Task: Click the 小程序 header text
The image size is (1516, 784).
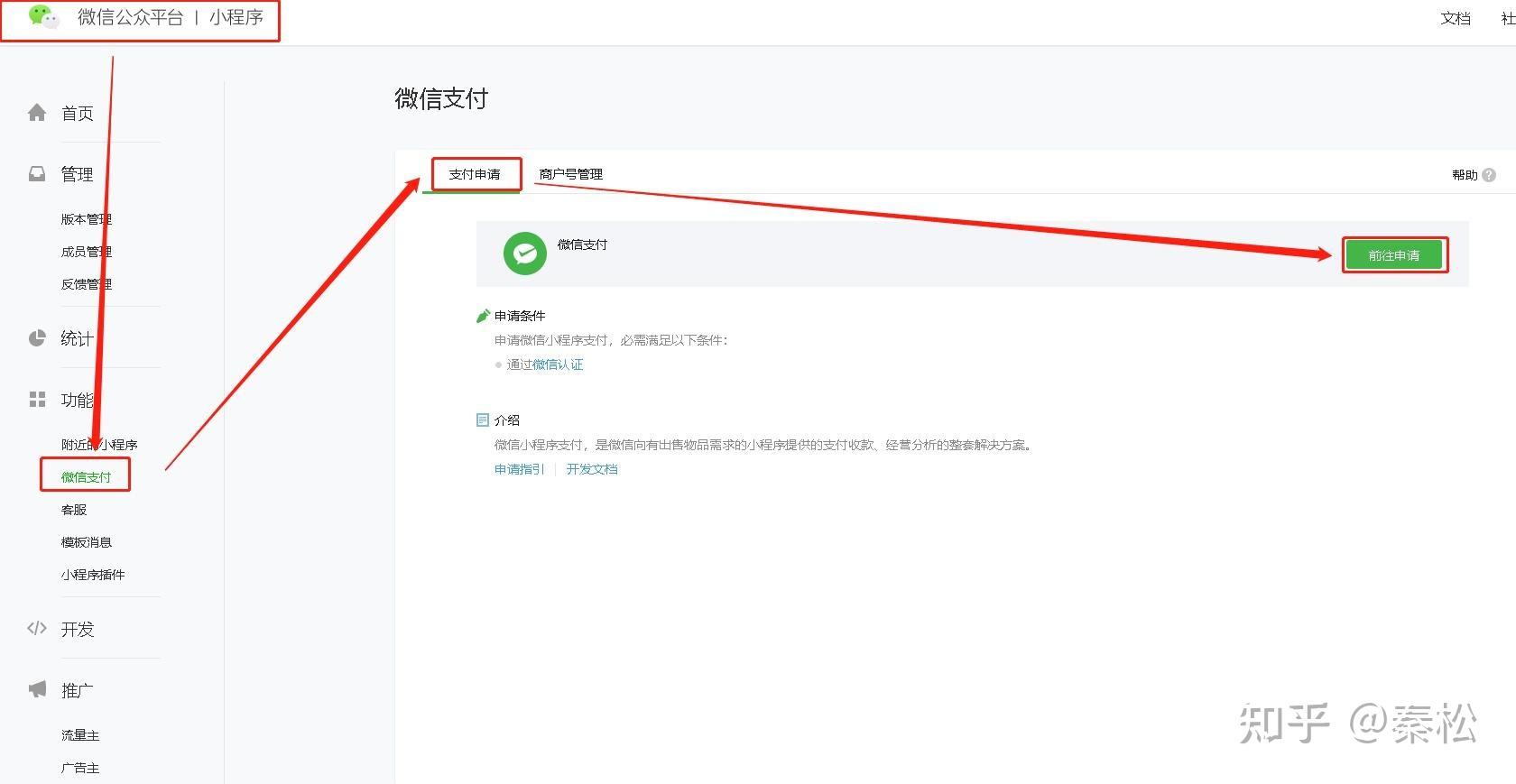Action: click(236, 17)
